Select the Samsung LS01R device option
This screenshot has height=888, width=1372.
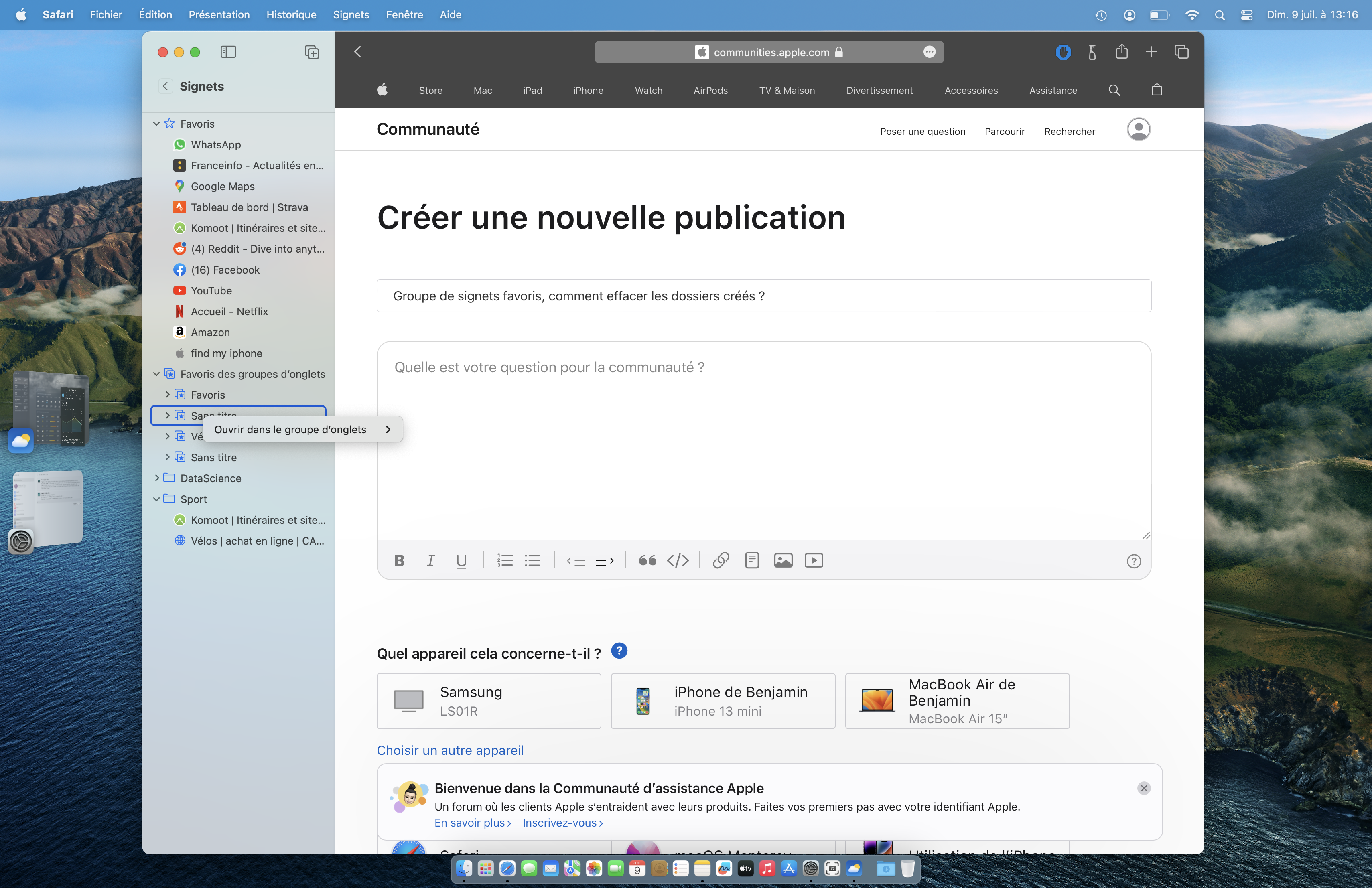[488, 701]
